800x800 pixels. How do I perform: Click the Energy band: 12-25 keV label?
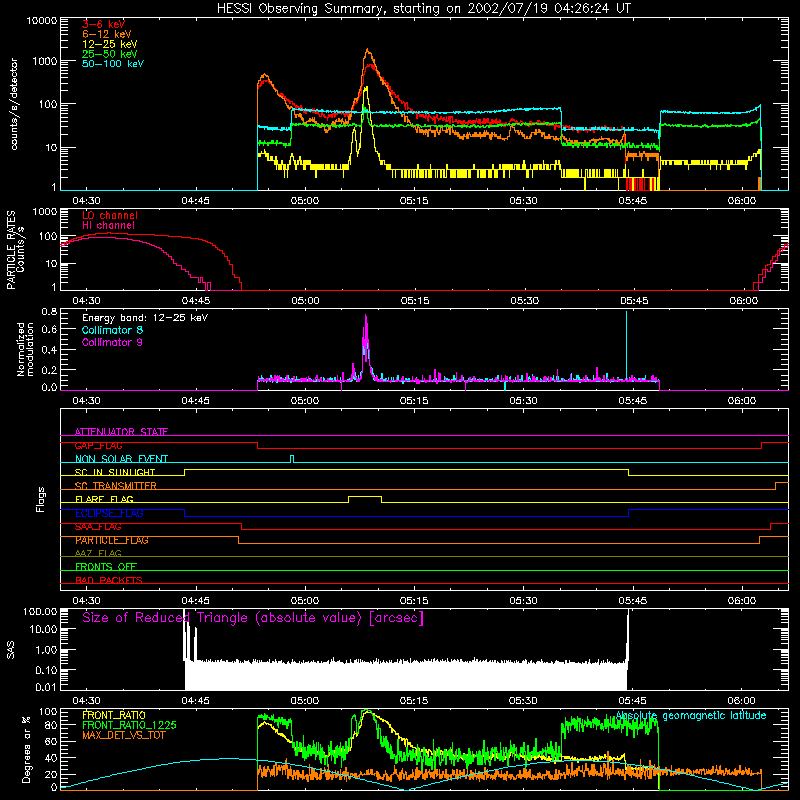coord(145,318)
